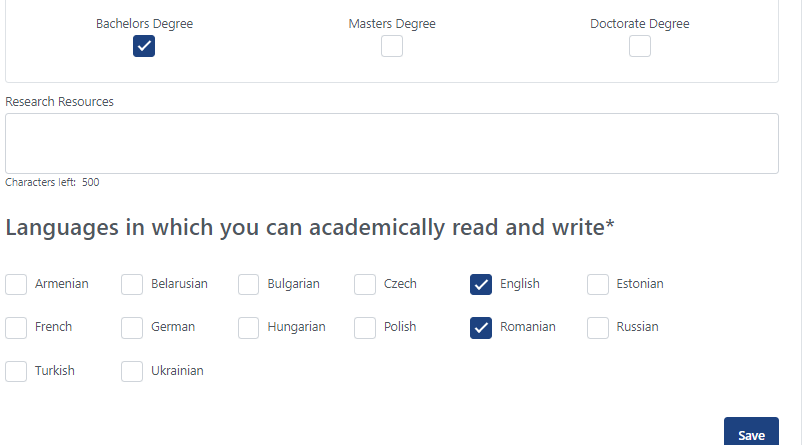Tick the Turkish language checkbox
This screenshot has height=445, width=806.
[16, 371]
